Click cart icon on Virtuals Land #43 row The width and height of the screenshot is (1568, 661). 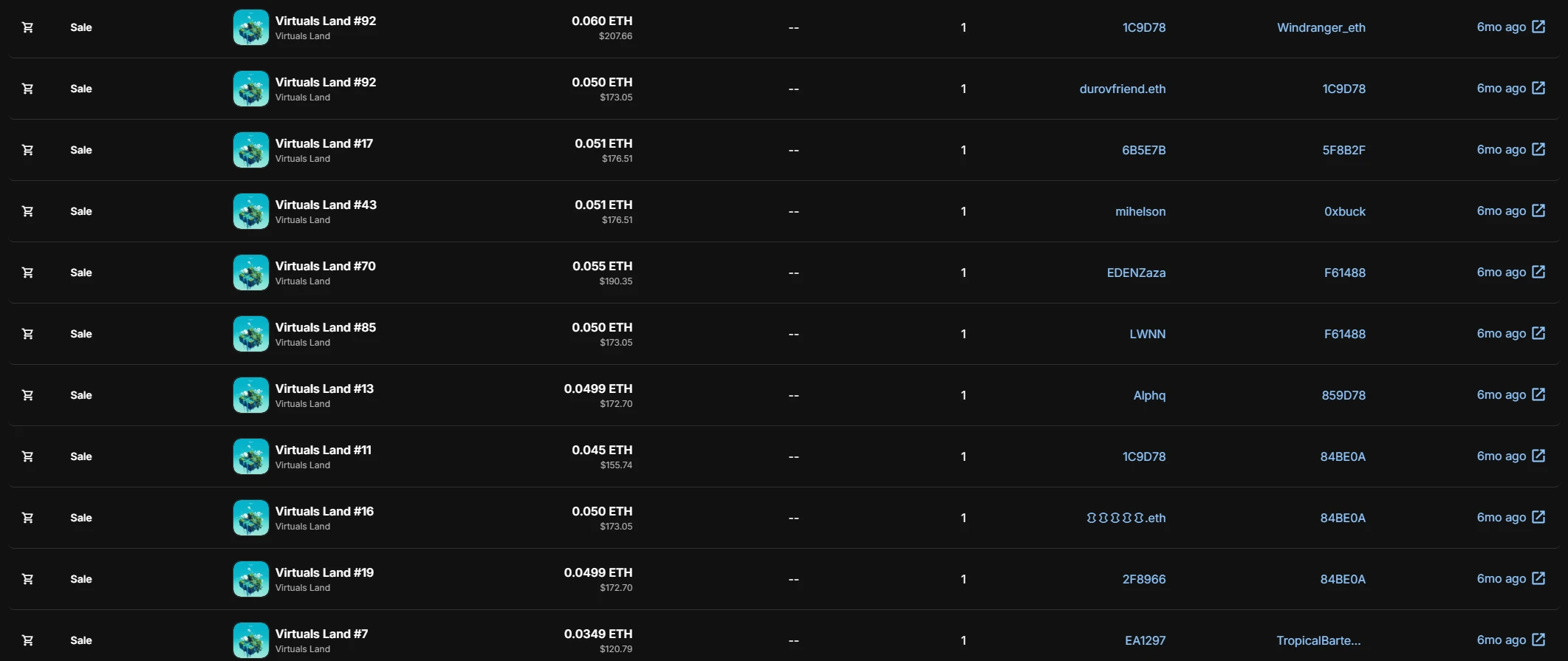(x=27, y=211)
